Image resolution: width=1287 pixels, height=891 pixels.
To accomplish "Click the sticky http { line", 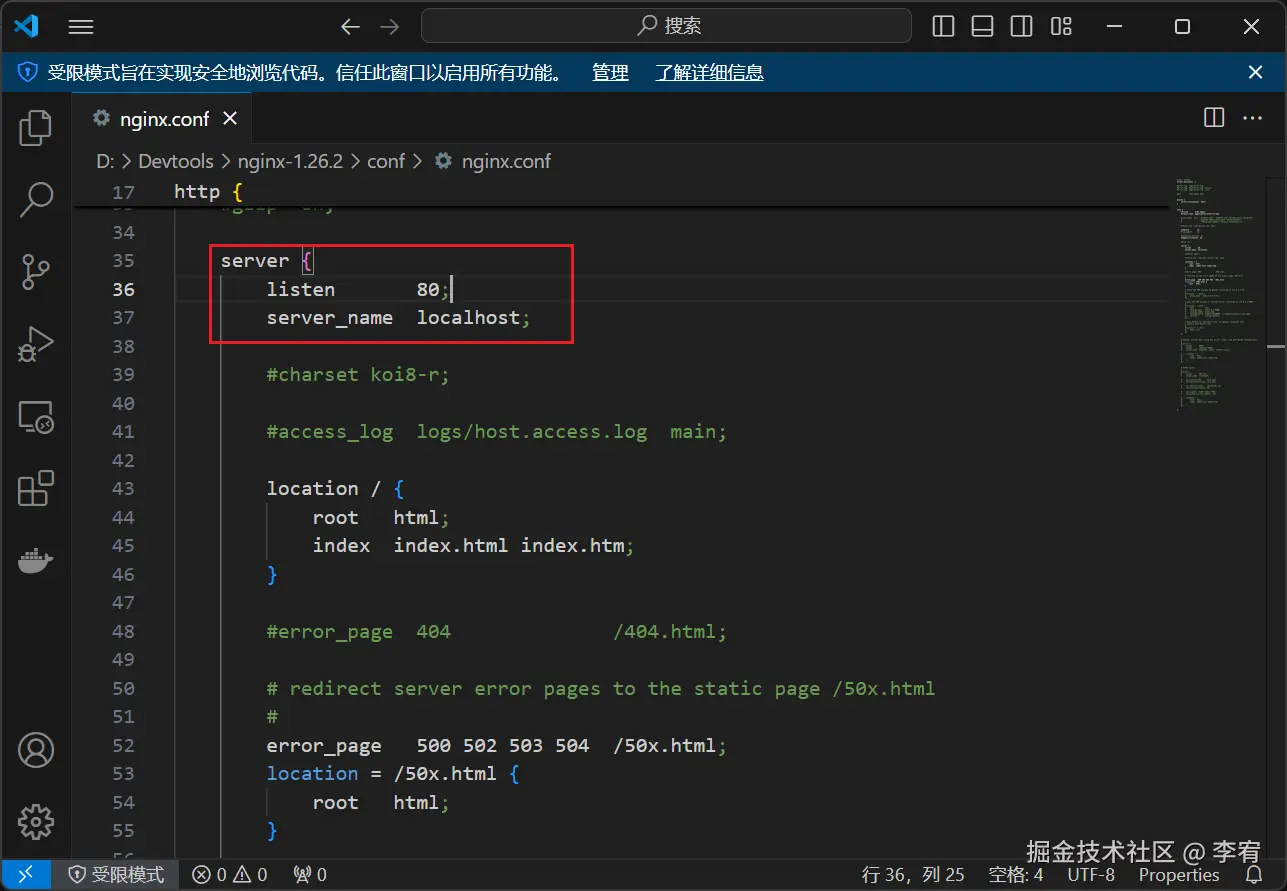I will (208, 191).
